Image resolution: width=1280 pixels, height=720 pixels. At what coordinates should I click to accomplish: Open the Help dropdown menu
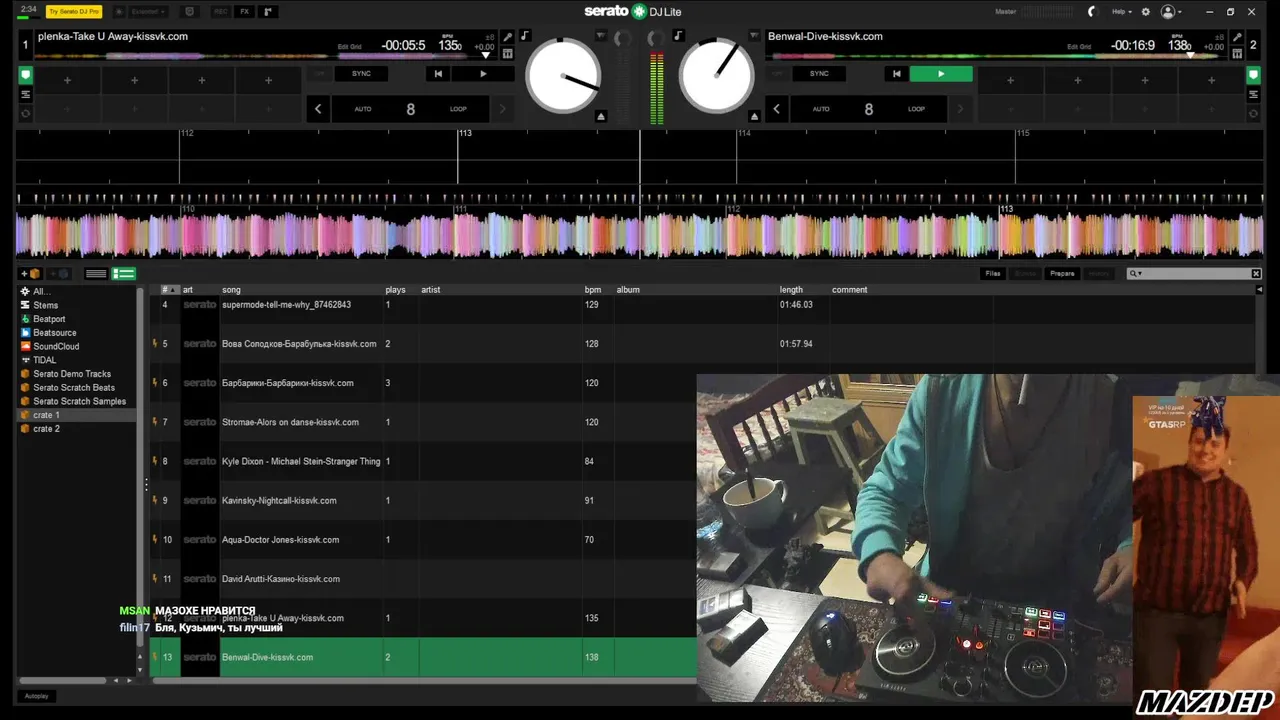1121,11
